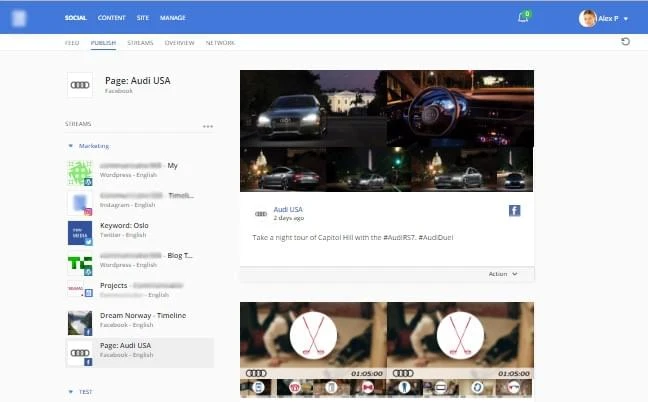648x402 pixels.
Task: Click the Audi logo beside Page: Audi USA heading
Action: coord(80,85)
